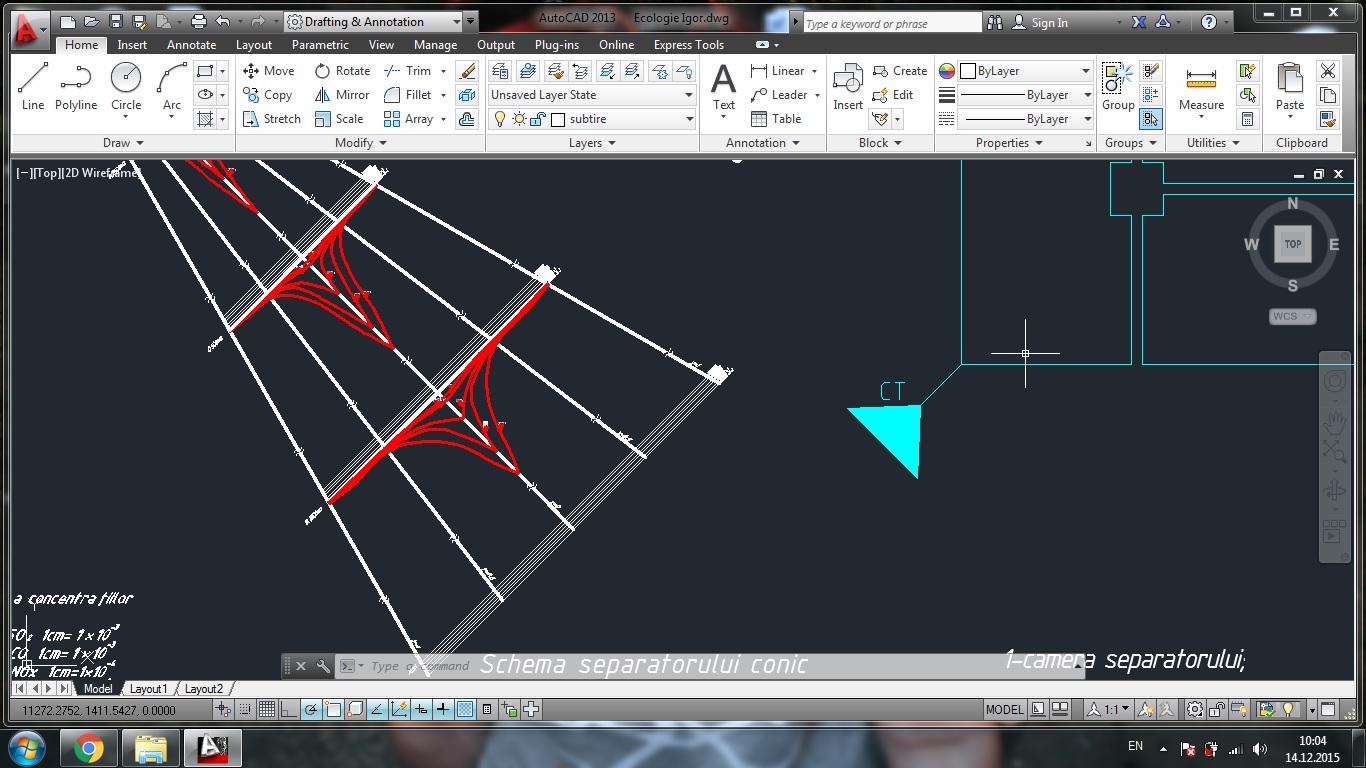The height and width of the screenshot is (768, 1366).
Task: Open the lineweight ByLayer dropdown
Action: click(x=1025, y=95)
